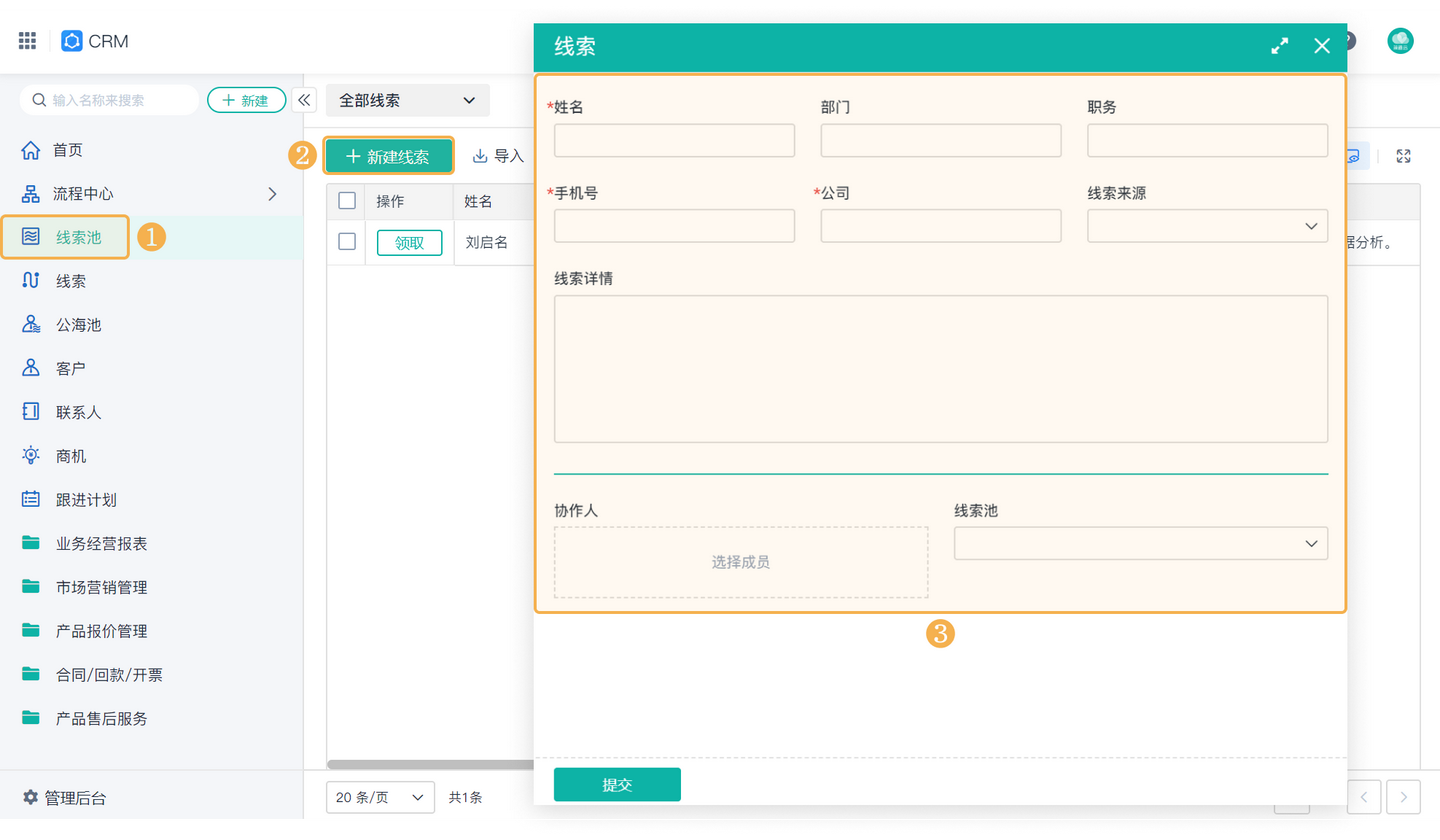Click the 跟进计划 calendar icon
This screenshot has width=1440, height=840.
[31, 499]
